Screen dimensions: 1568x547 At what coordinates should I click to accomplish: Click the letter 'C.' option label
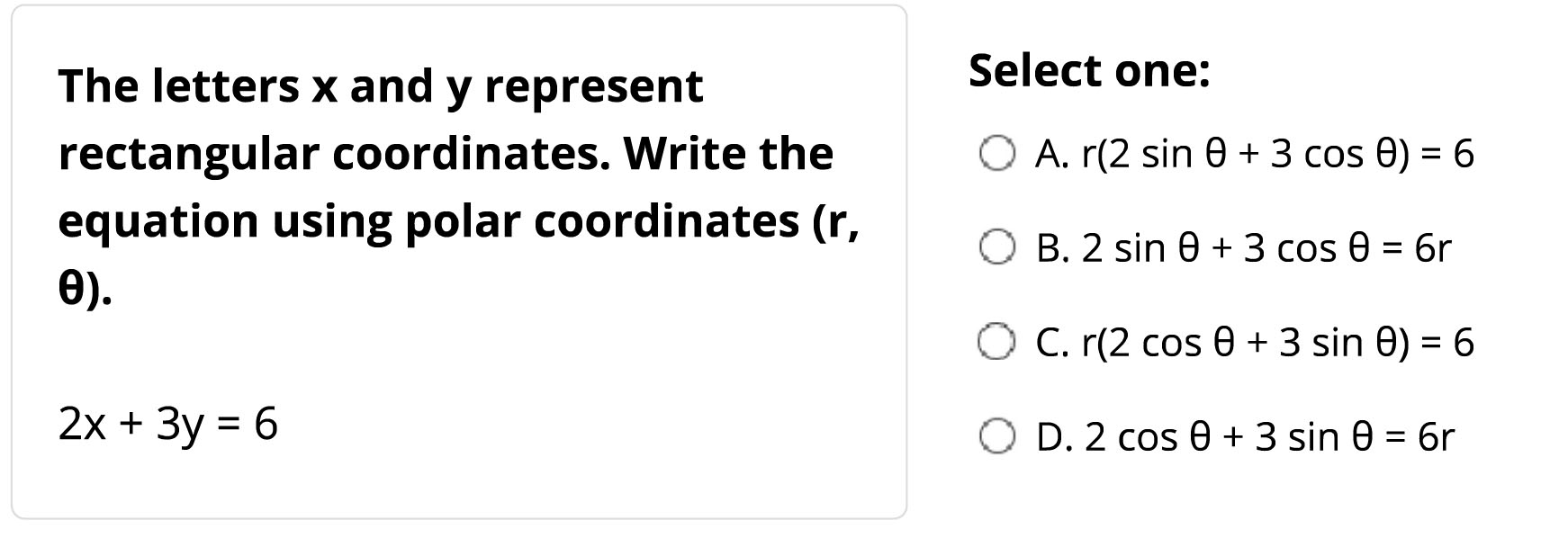tap(1053, 343)
